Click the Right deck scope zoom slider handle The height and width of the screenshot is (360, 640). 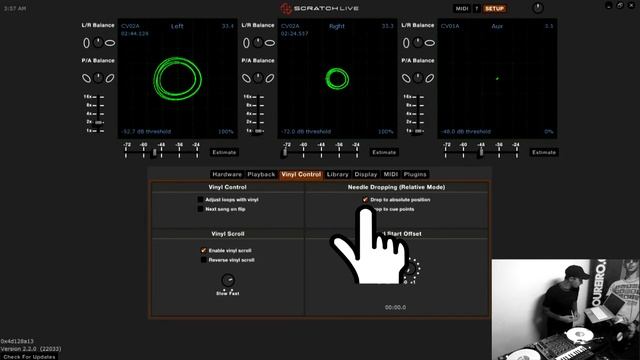click(259, 131)
